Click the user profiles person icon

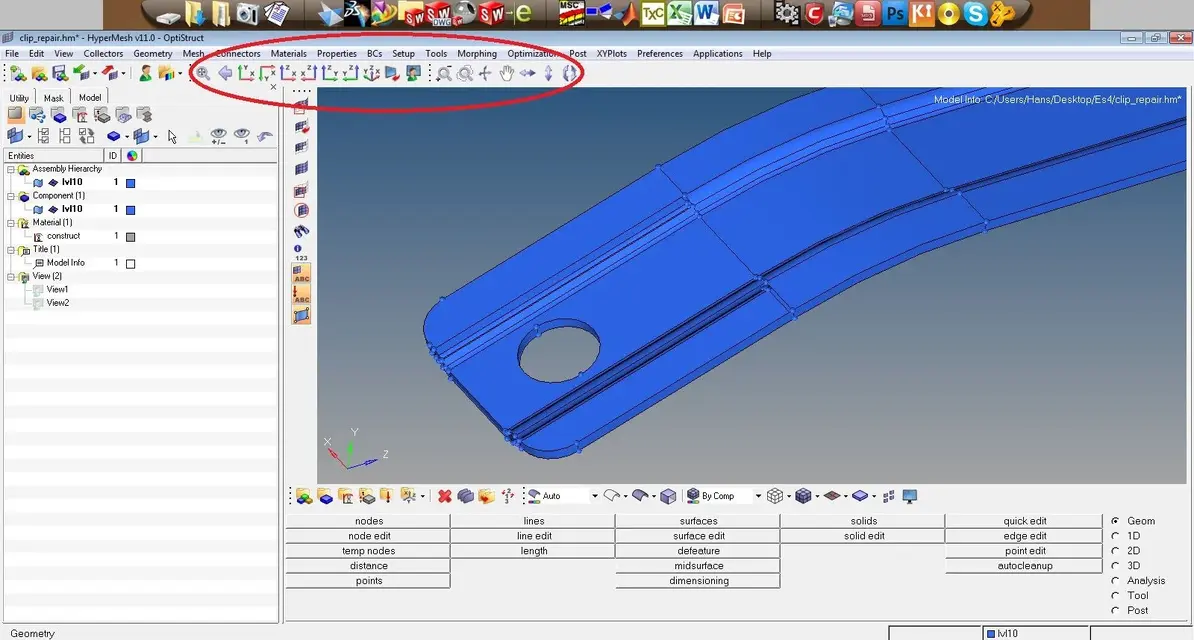pos(145,73)
